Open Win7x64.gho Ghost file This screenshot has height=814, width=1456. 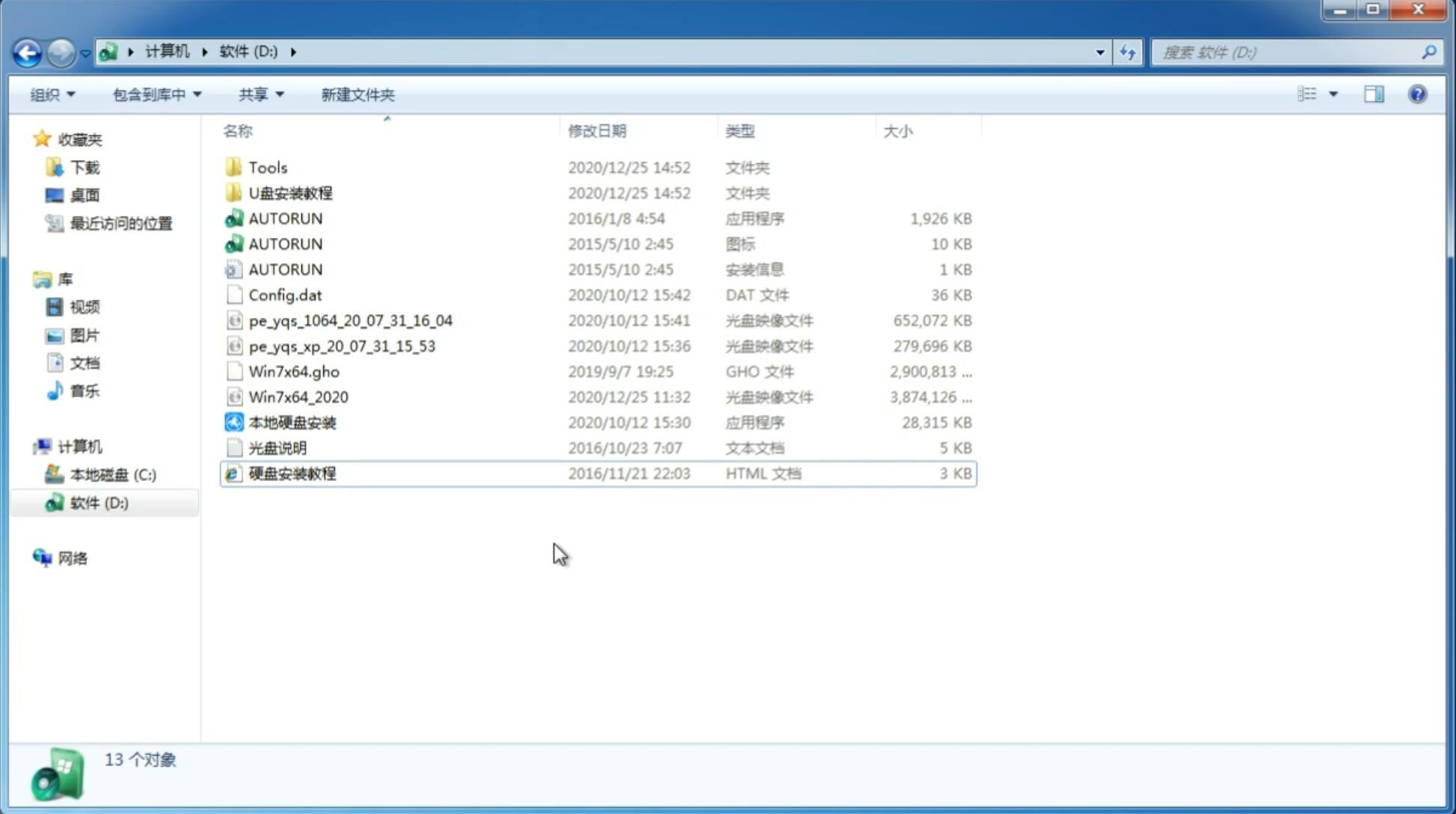tap(294, 371)
